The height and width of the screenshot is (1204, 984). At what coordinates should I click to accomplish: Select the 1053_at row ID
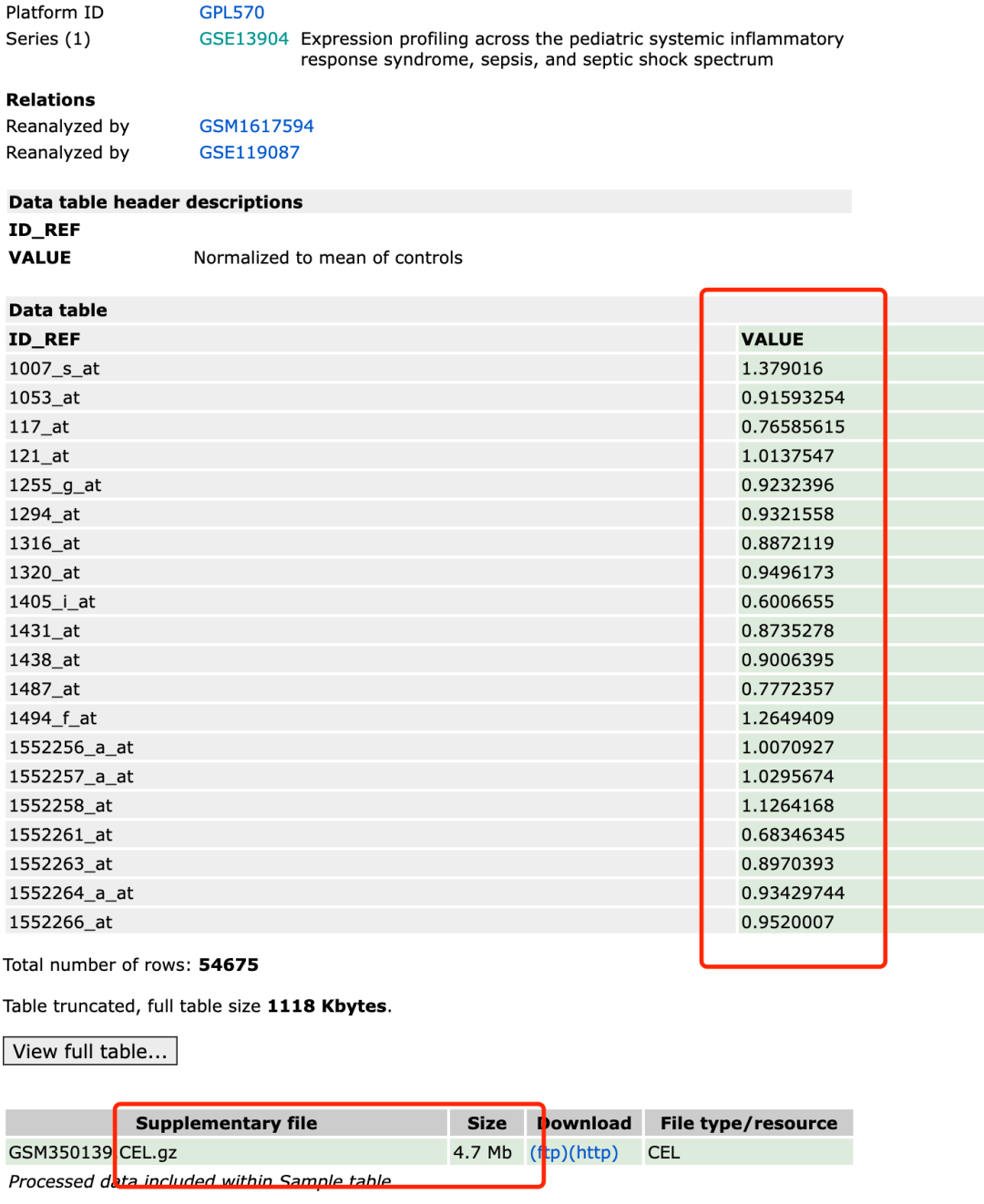[x=45, y=398]
